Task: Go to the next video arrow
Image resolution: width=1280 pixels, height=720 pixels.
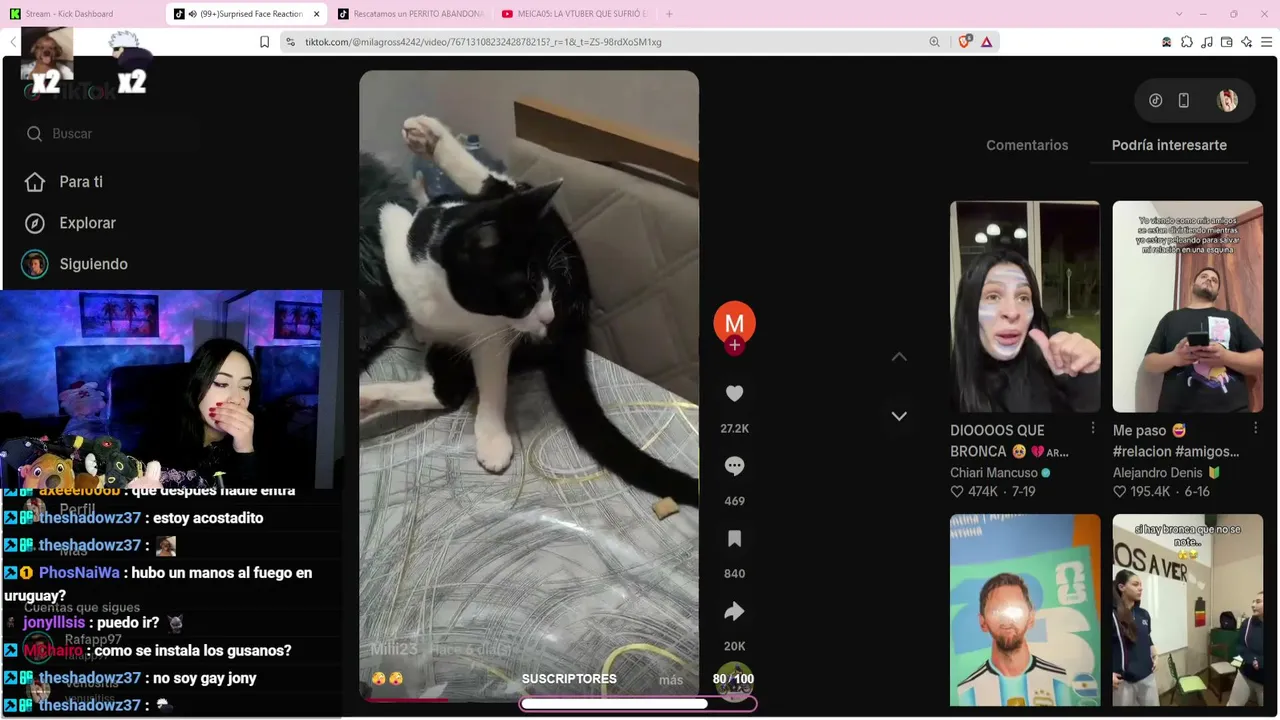Action: (899, 416)
